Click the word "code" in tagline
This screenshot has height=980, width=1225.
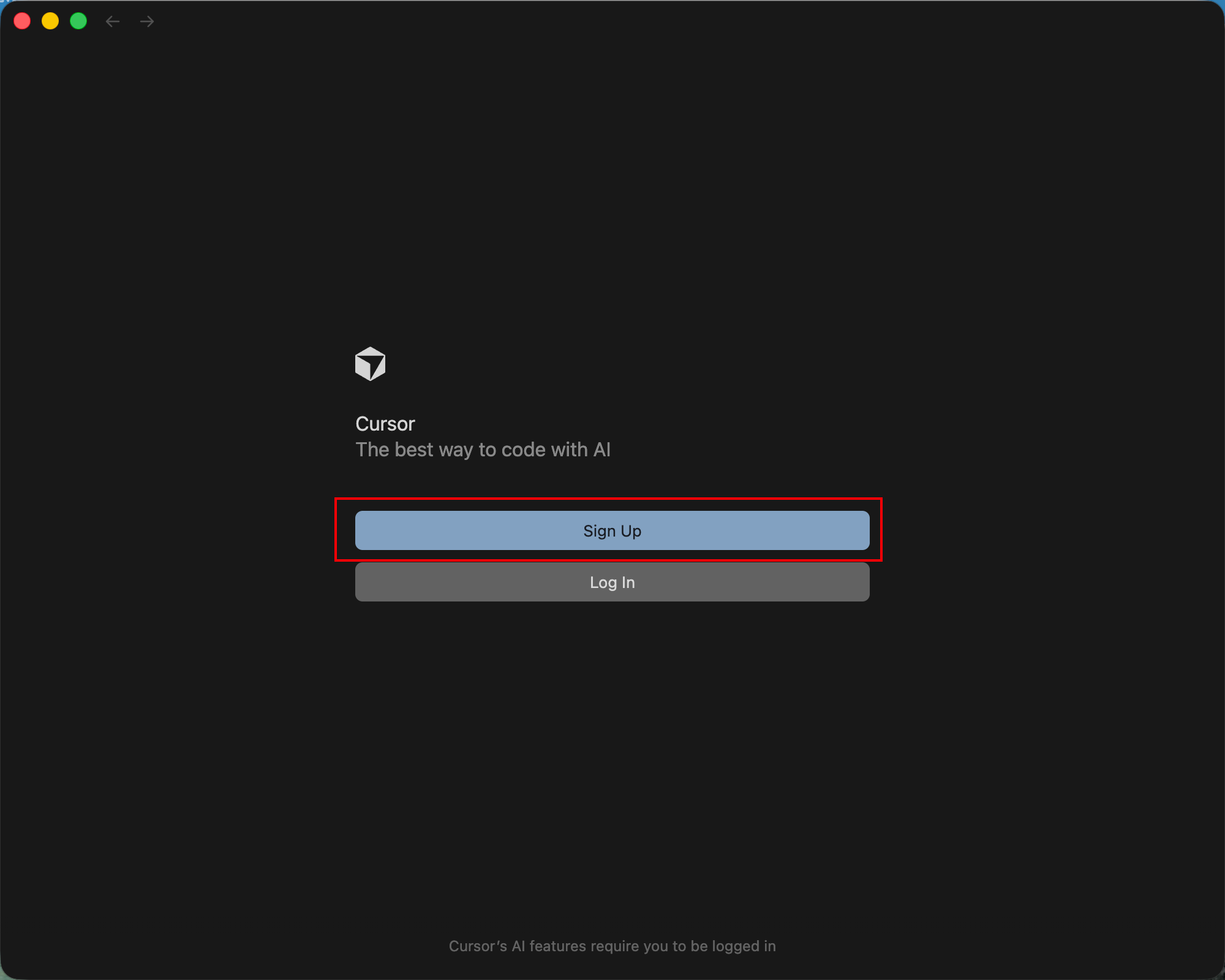(x=523, y=450)
